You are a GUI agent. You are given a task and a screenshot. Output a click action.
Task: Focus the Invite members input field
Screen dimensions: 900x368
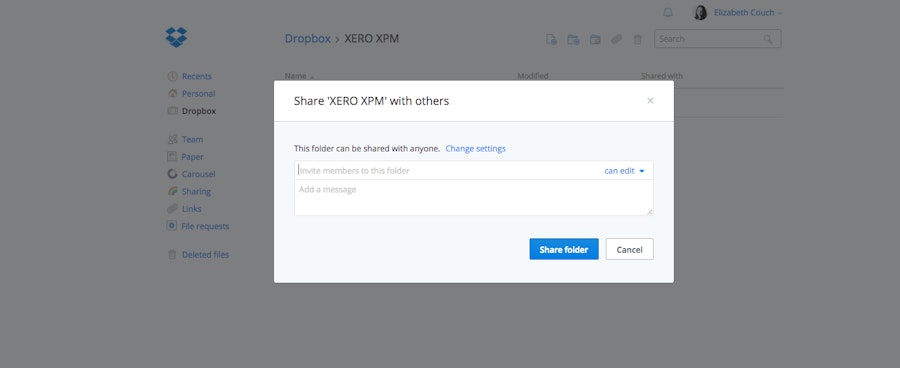coord(448,171)
